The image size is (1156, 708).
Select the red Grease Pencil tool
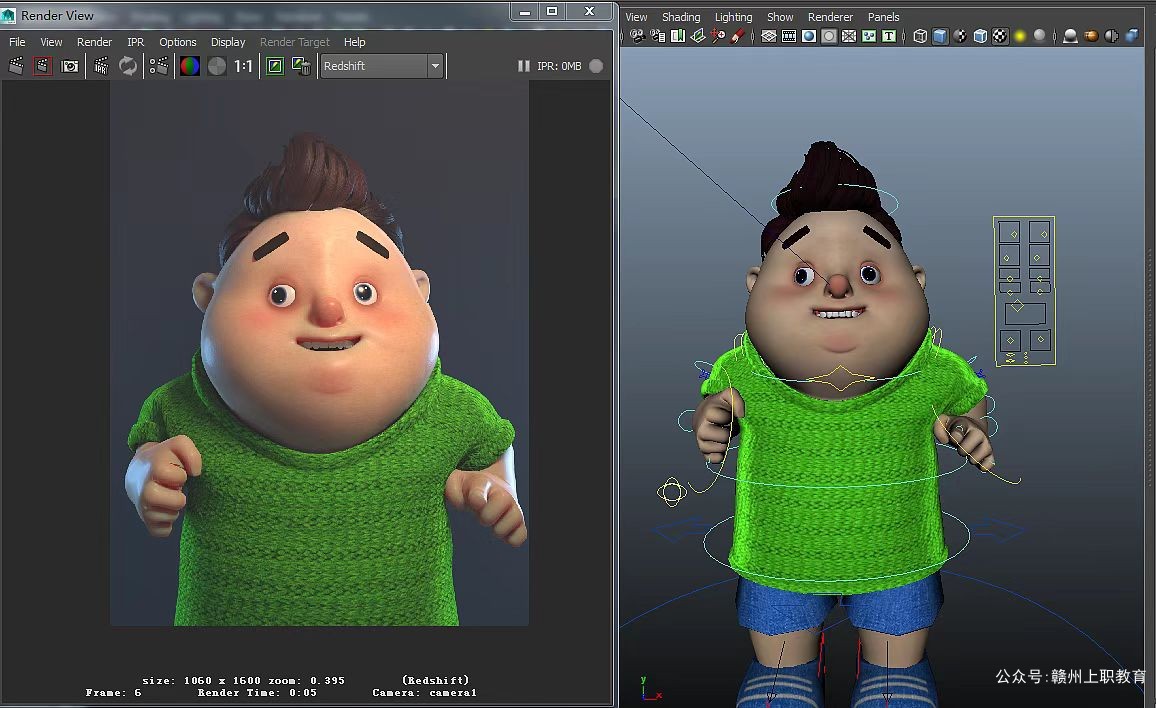click(x=737, y=35)
